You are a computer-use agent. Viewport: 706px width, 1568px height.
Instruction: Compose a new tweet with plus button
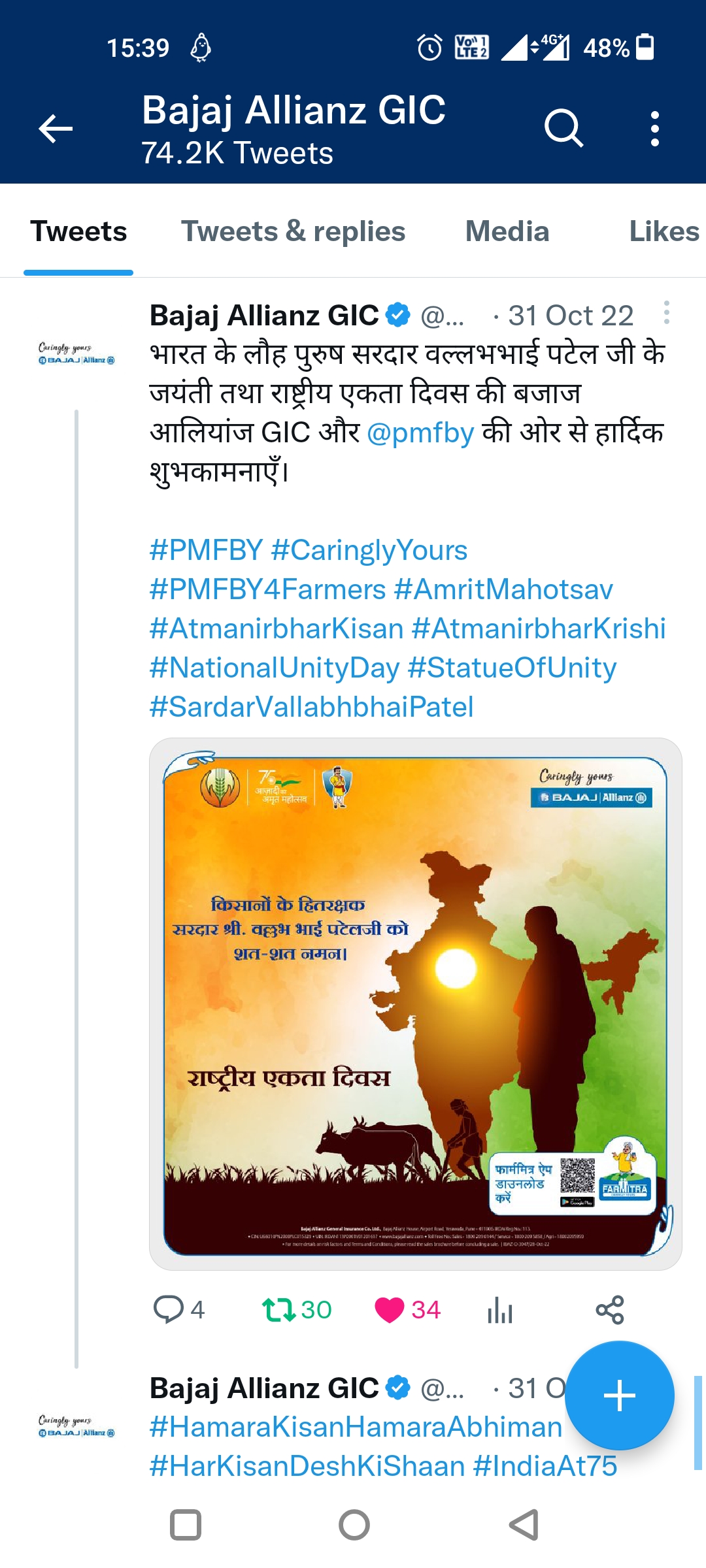point(619,1396)
